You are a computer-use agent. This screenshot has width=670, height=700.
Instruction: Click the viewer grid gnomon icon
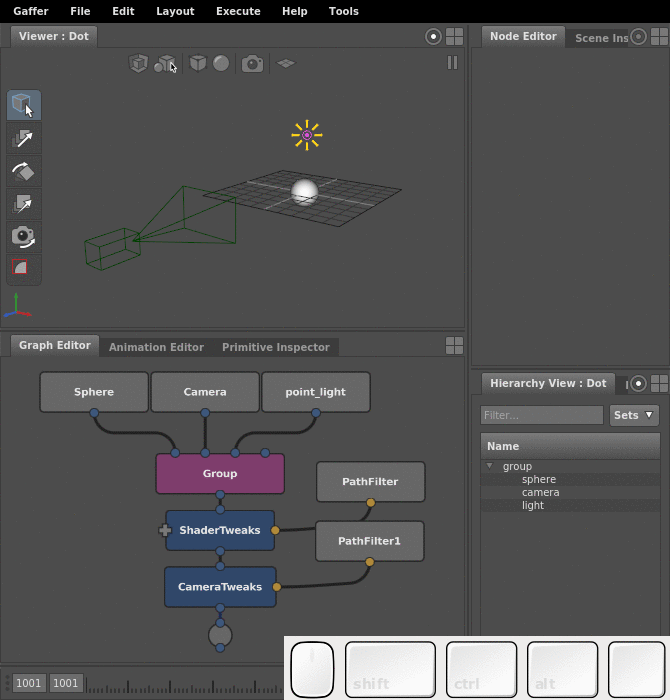pyautogui.click(x=286, y=63)
